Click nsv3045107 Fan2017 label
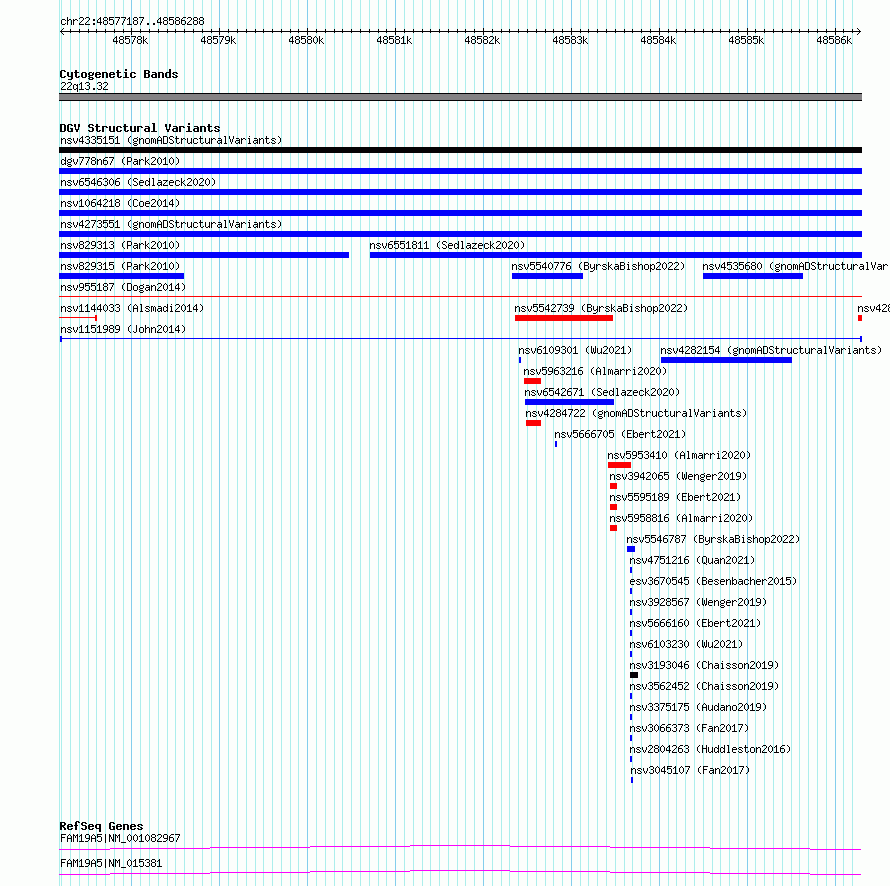Screen dimensions: 890x886 tap(690, 770)
